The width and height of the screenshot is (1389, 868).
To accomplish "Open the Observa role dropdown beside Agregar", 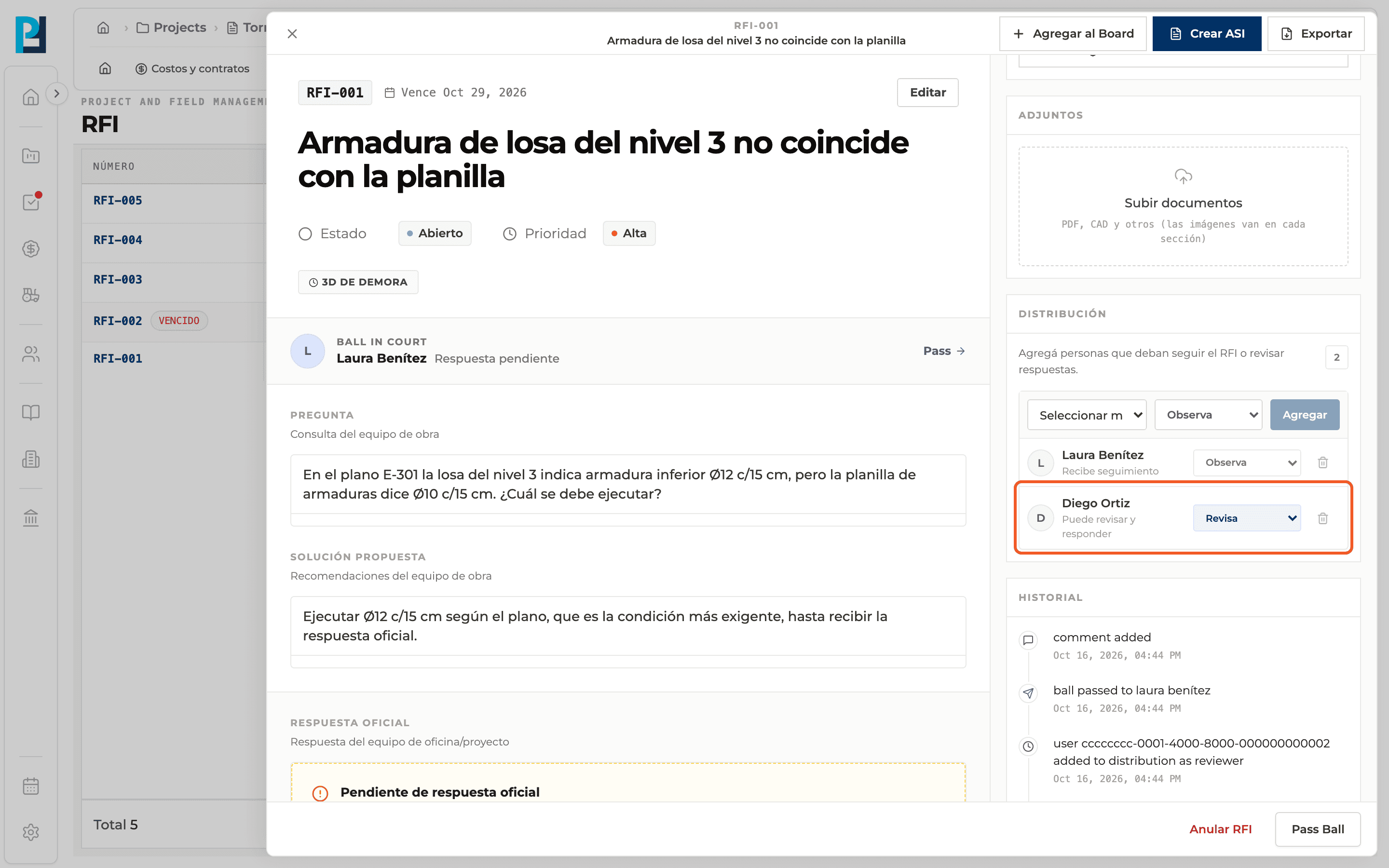I will click(1208, 415).
